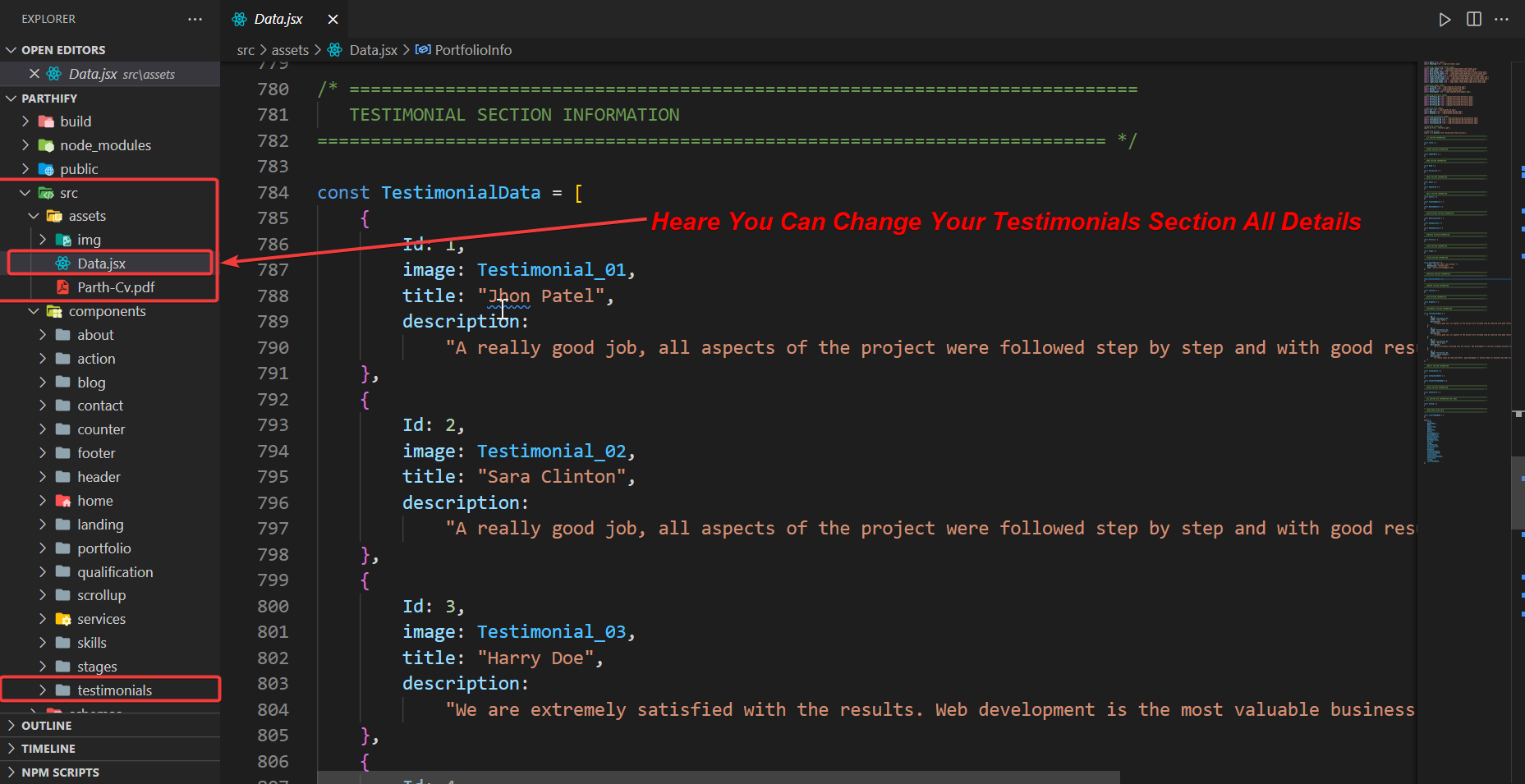Click the Split Editor icon
1525x784 pixels.
tap(1474, 20)
